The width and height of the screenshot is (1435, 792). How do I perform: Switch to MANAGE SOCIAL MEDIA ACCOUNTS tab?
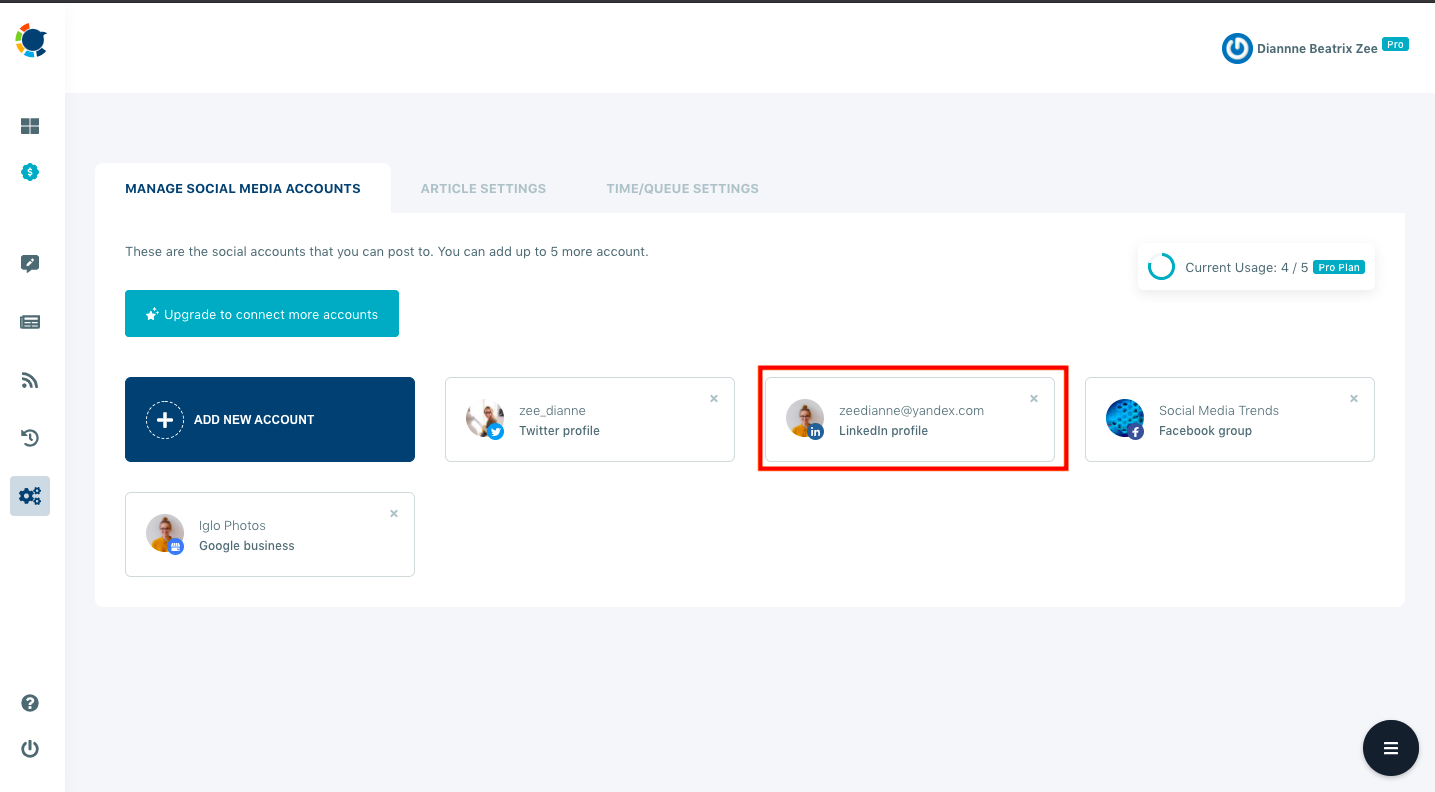242,188
